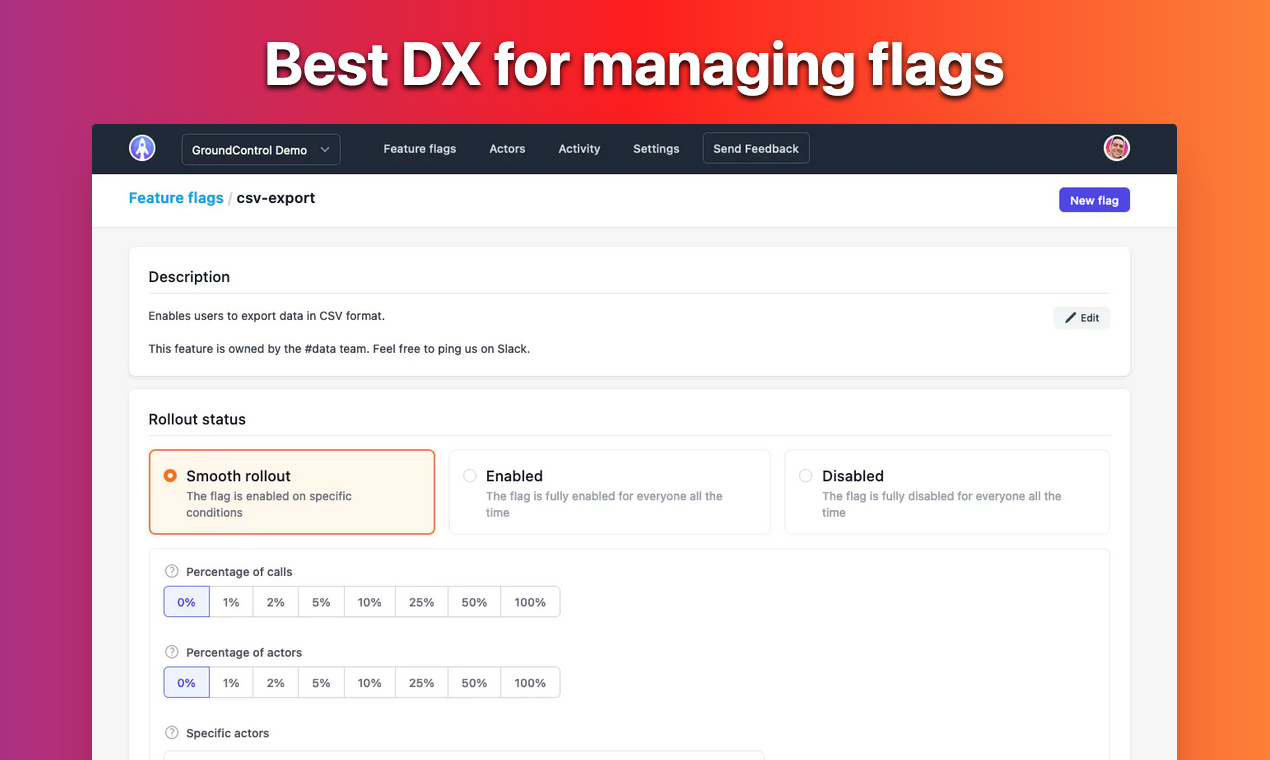The height and width of the screenshot is (760, 1270).
Task: Set Percentage of calls to 5%
Action: click(321, 602)
